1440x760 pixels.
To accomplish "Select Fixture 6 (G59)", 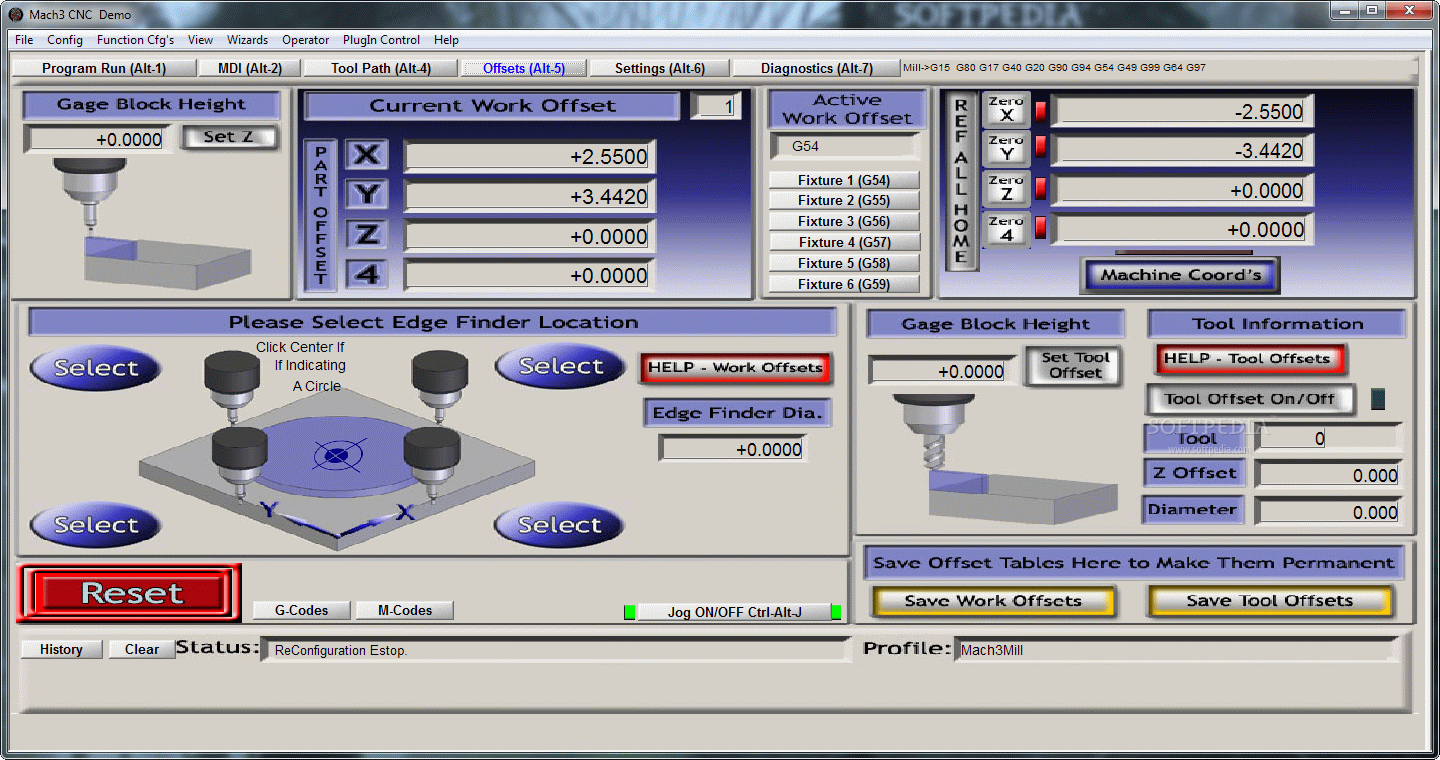I will (x=844, y=284).
